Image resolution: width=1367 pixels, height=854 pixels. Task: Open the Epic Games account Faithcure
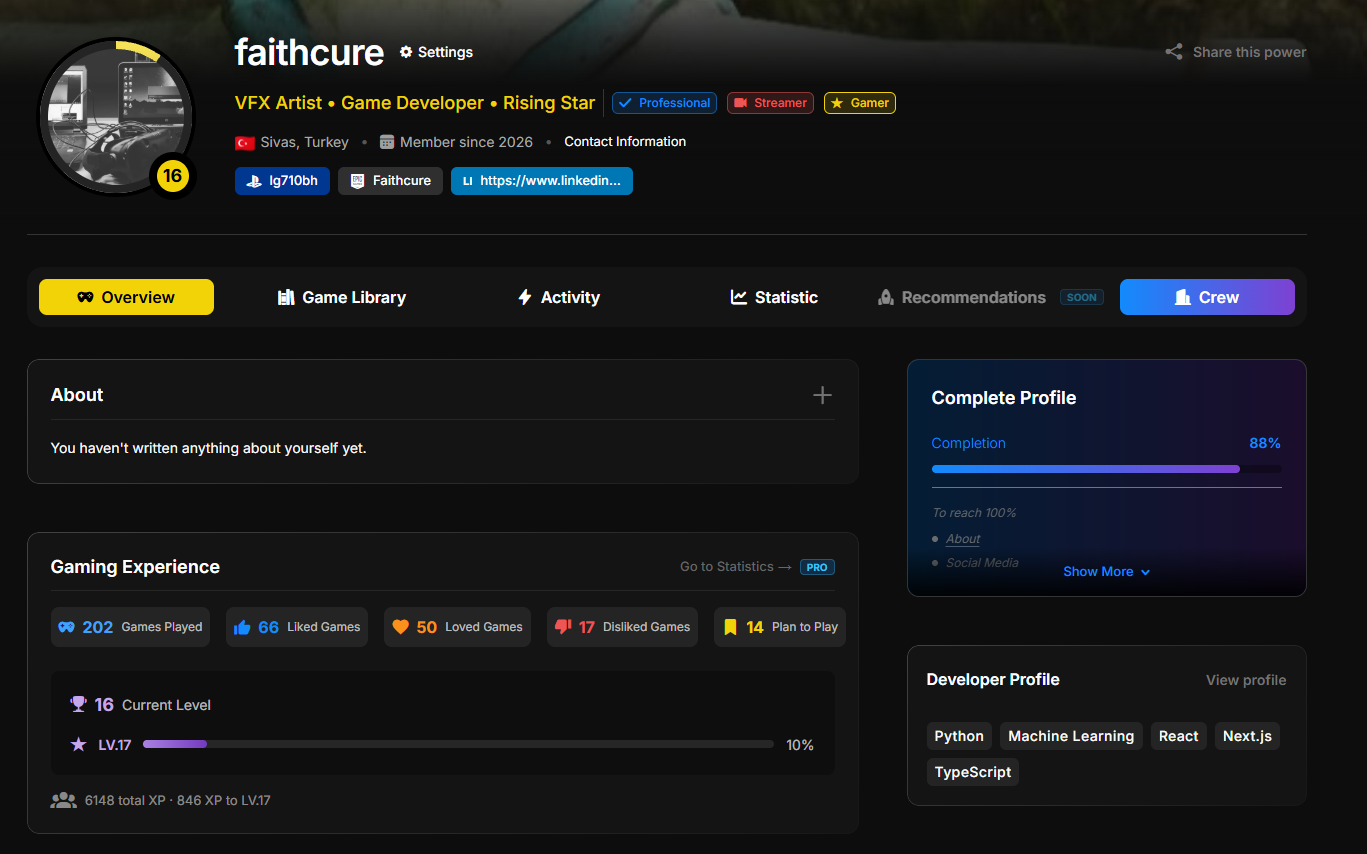click(390, 181)
